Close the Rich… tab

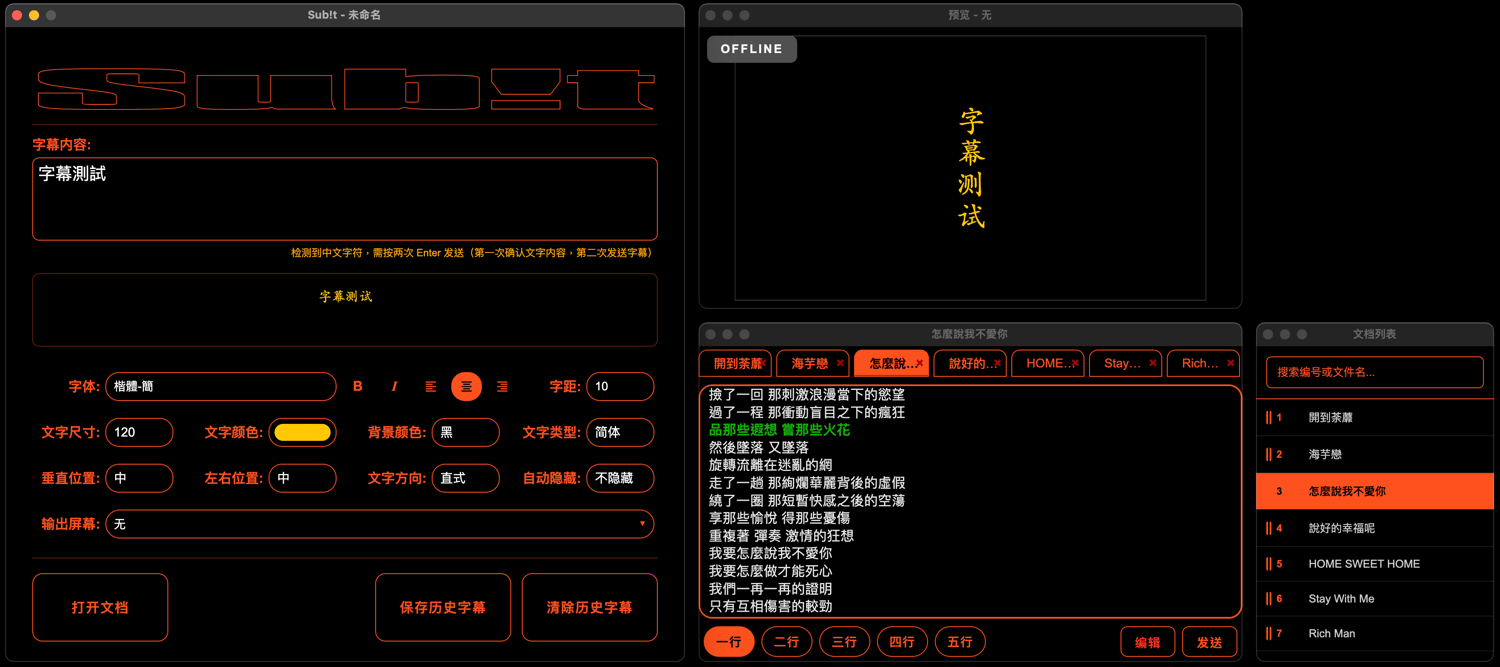(1231, 364)
